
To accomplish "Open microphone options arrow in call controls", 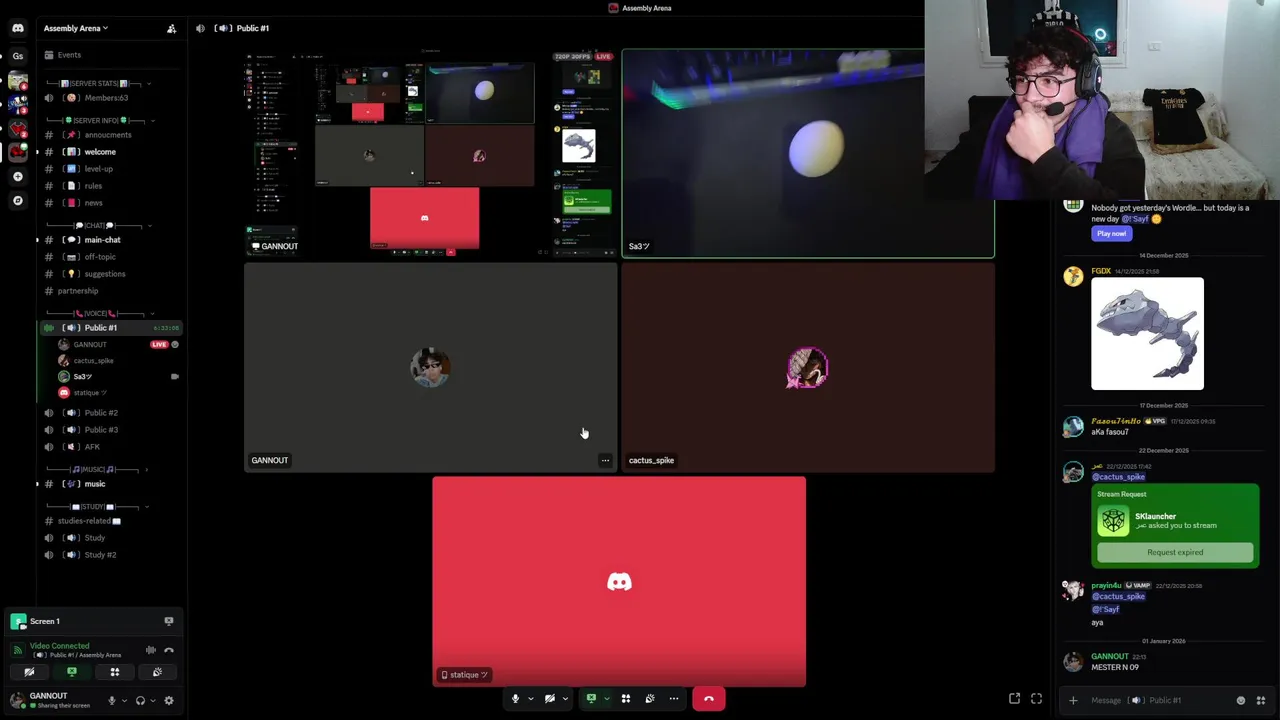I will [530, 699].
